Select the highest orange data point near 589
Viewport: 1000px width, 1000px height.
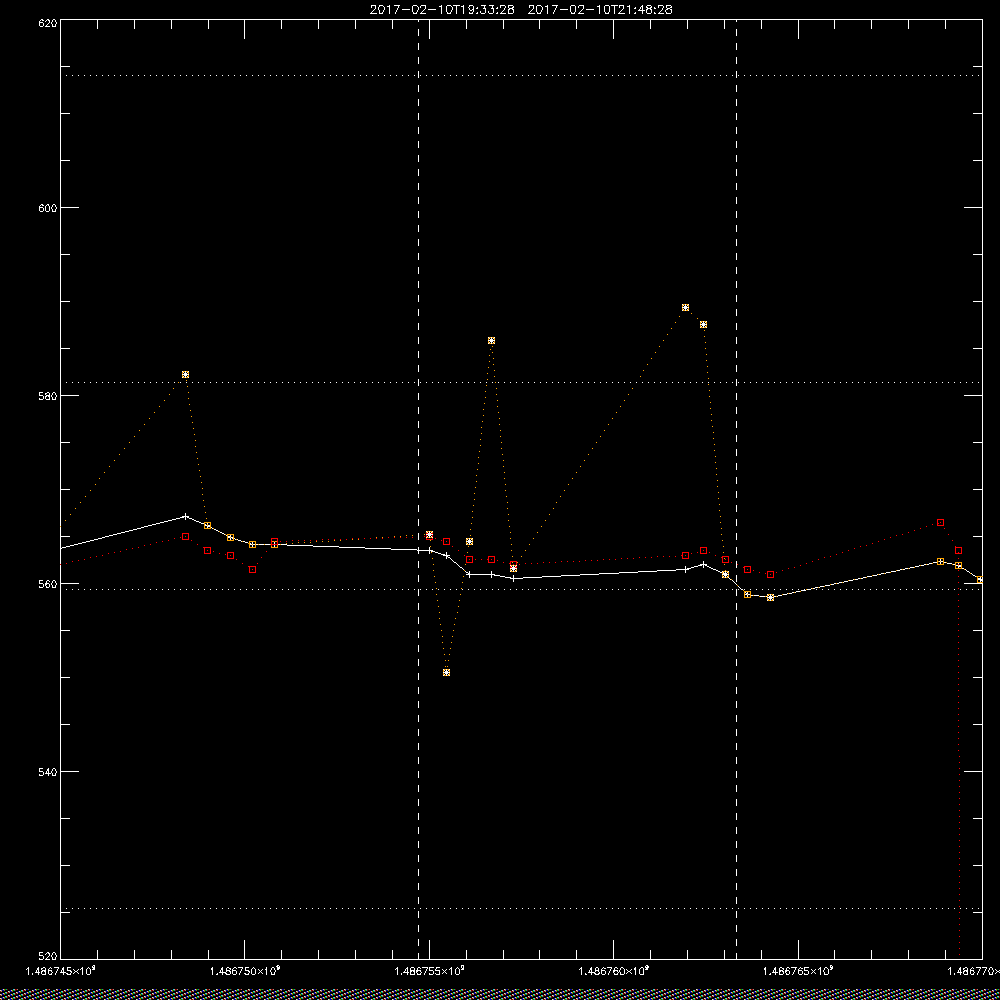[686, 307]
